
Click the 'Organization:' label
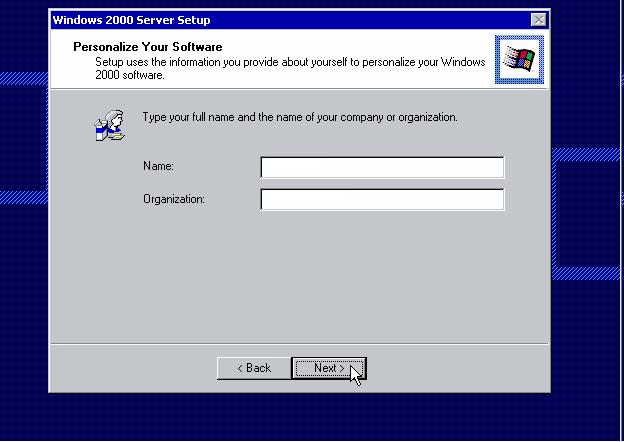click(x=174, y=199)
